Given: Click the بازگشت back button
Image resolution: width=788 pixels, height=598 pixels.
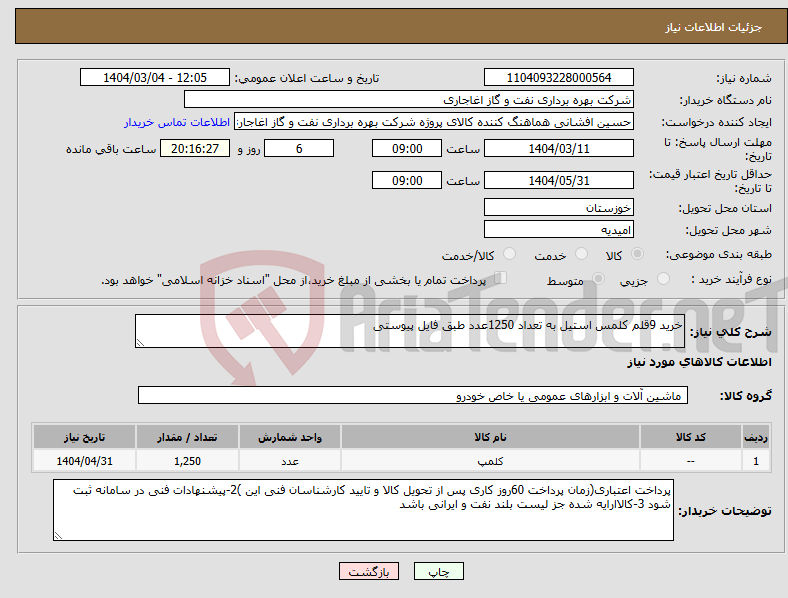Looking at the screenshot, I should tap(369, 571).
